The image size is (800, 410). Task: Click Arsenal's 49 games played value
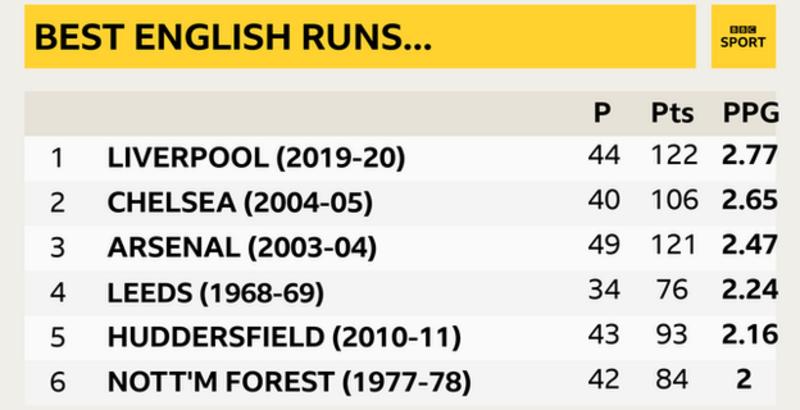[x=604, y=246]
